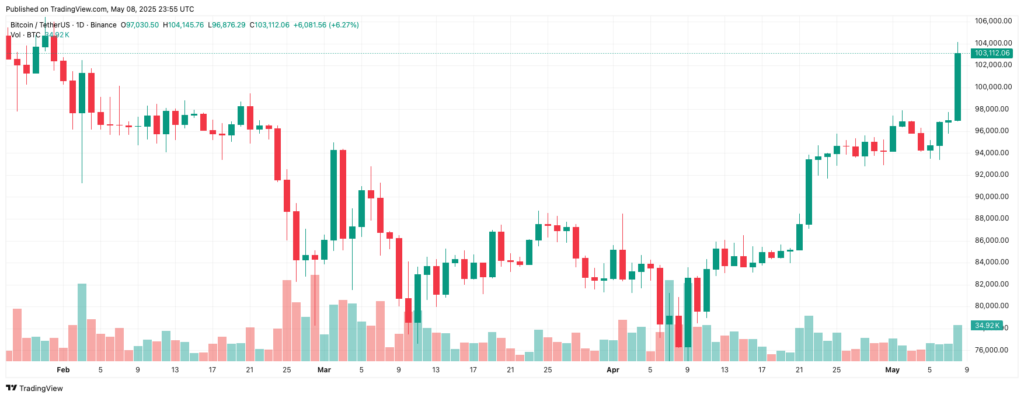Click the 100,000.00 price axis label
Viewport: 1024px width, 398px height.
pos(992,87)
